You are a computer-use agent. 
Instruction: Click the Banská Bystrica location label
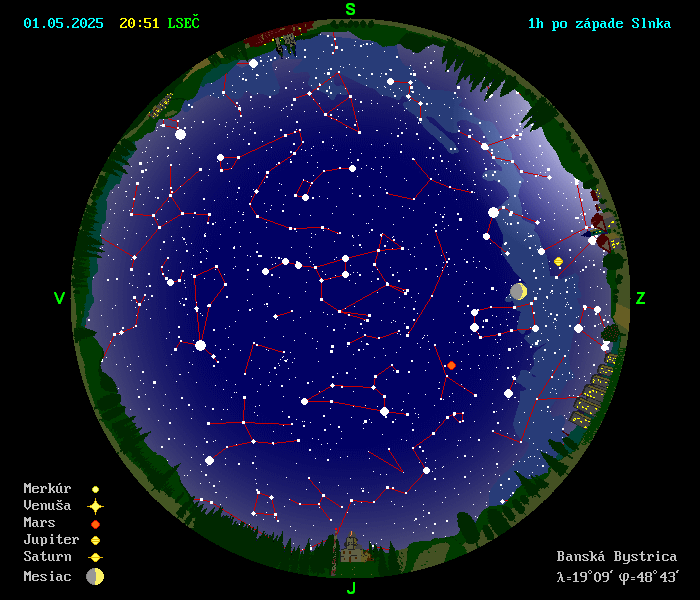[616, 556]
